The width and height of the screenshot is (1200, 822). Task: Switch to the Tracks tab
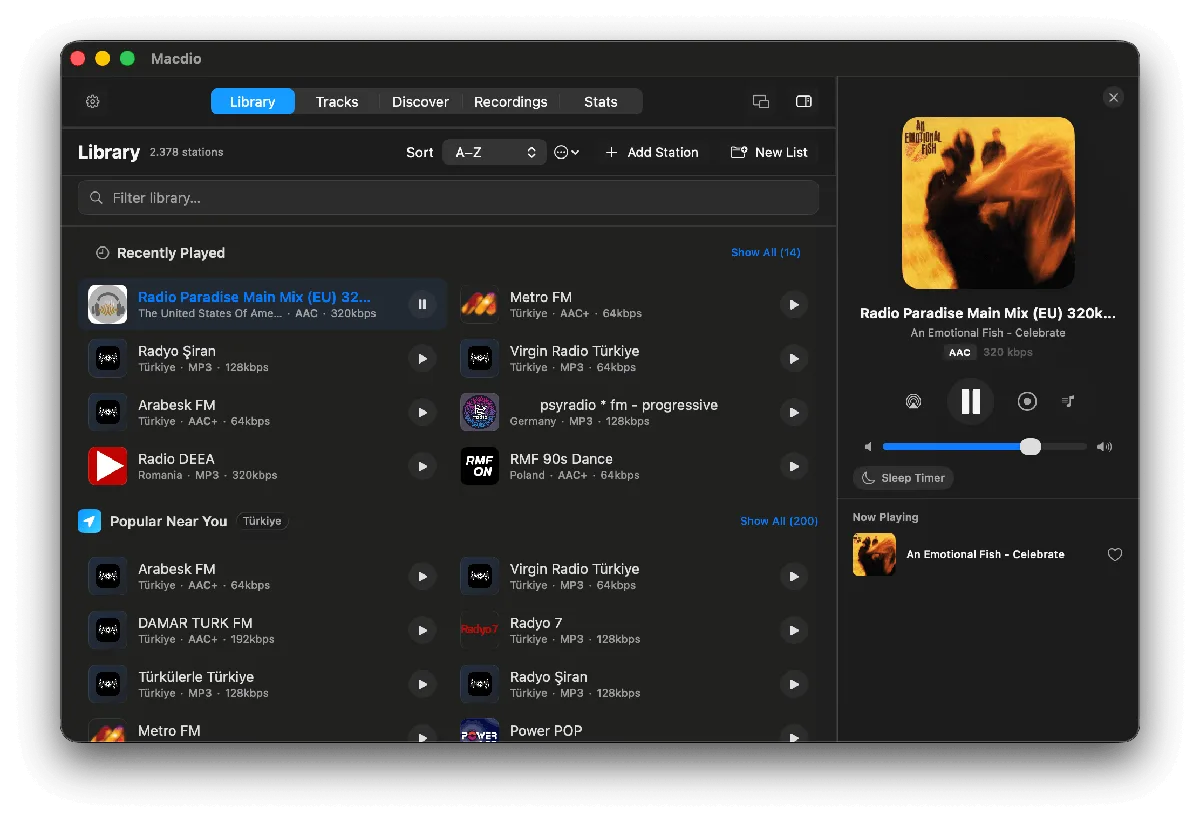click(x=337, y=102)
